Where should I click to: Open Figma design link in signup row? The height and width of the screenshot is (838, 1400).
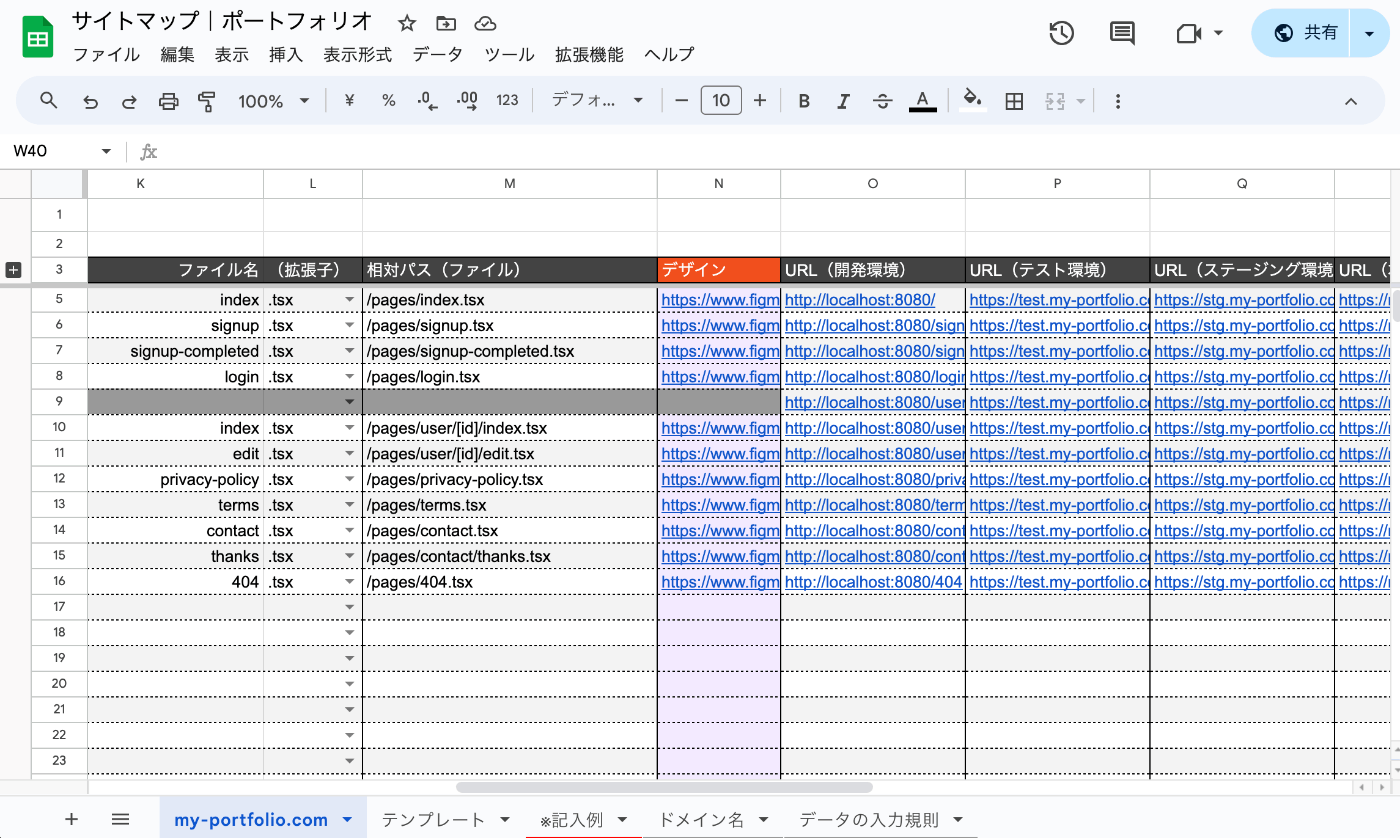[x=720, y=325]
